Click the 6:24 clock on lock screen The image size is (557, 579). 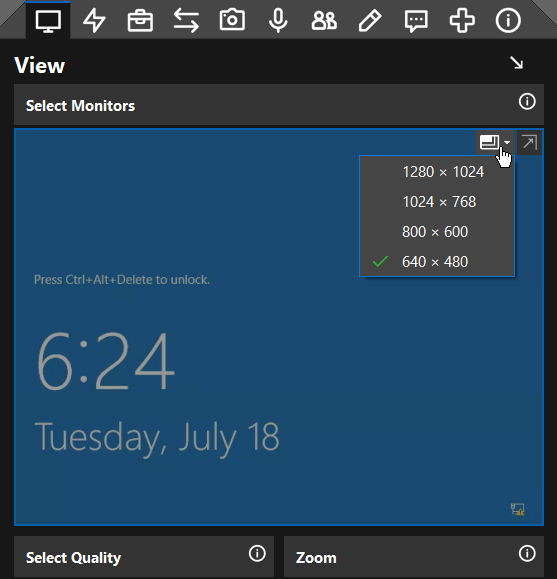point(106,360)
